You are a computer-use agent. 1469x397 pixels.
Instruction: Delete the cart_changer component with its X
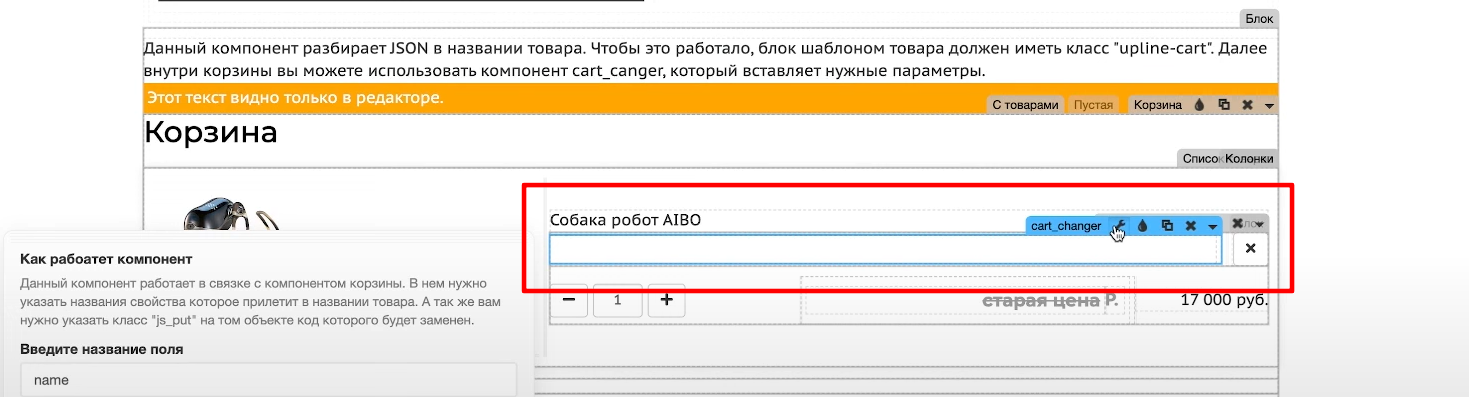(x=1190, y=226)
